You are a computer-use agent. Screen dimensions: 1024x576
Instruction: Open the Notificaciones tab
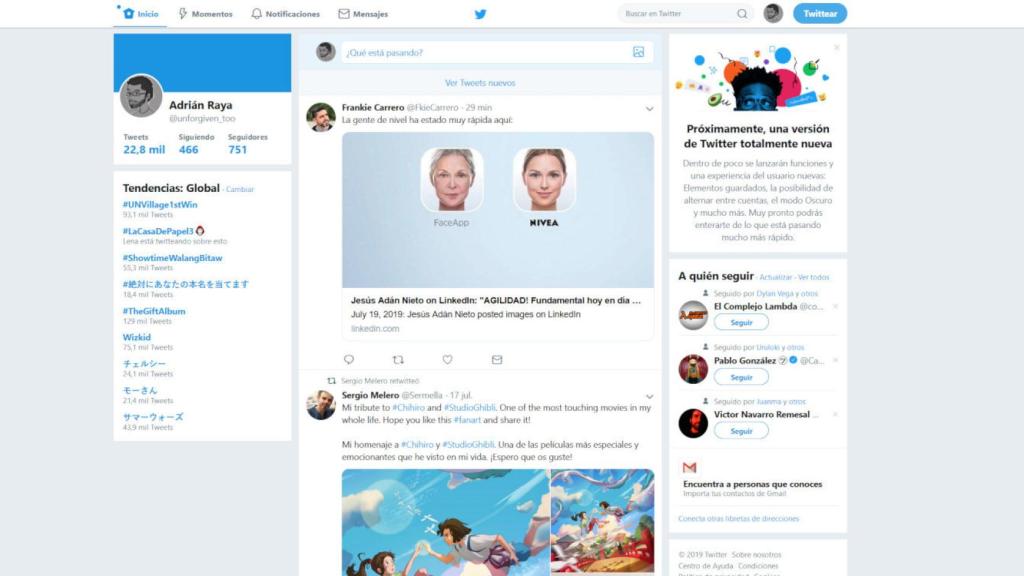285,14
